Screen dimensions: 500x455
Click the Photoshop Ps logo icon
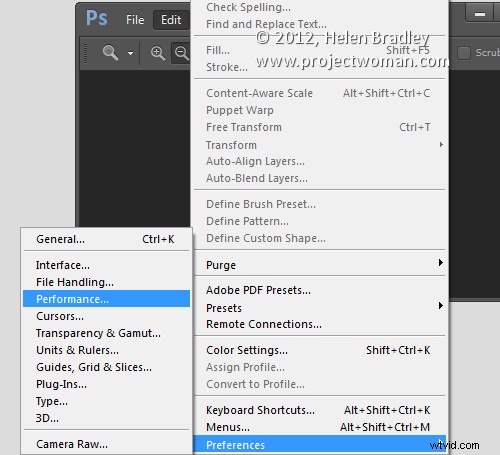(97, 18)
